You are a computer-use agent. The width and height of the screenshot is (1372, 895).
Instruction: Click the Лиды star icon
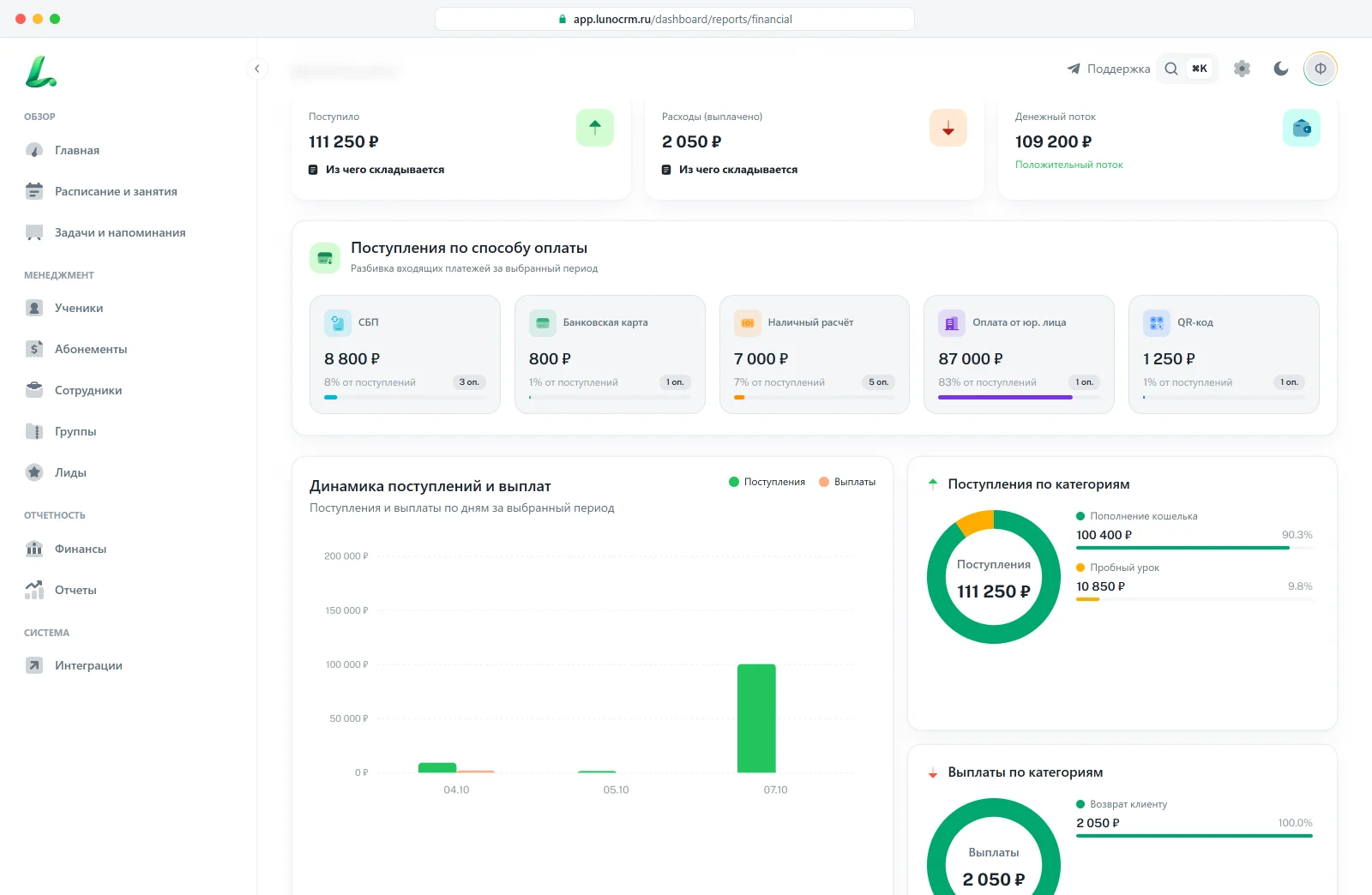coord(34,472)
